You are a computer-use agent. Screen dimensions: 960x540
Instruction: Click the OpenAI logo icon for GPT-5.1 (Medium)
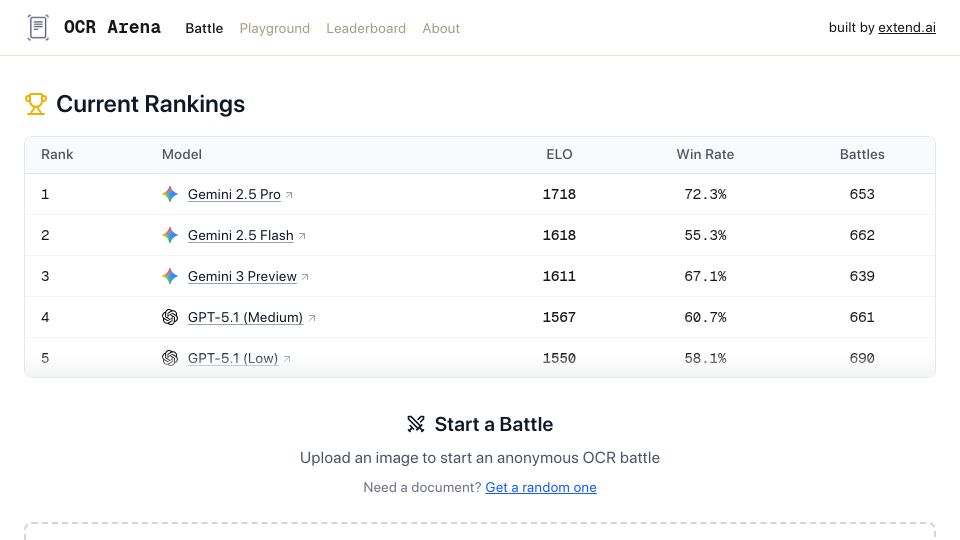[170, 317]
